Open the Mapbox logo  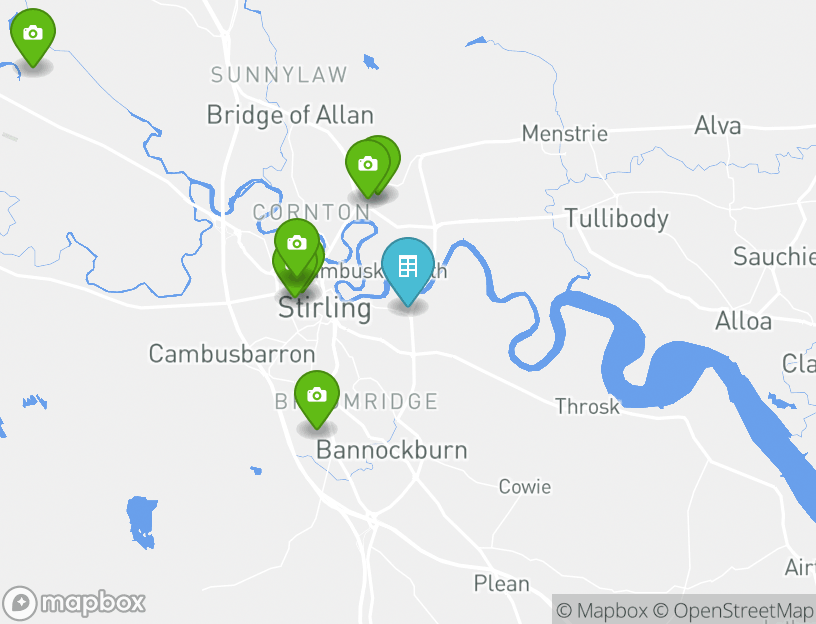tap(73, 604)
